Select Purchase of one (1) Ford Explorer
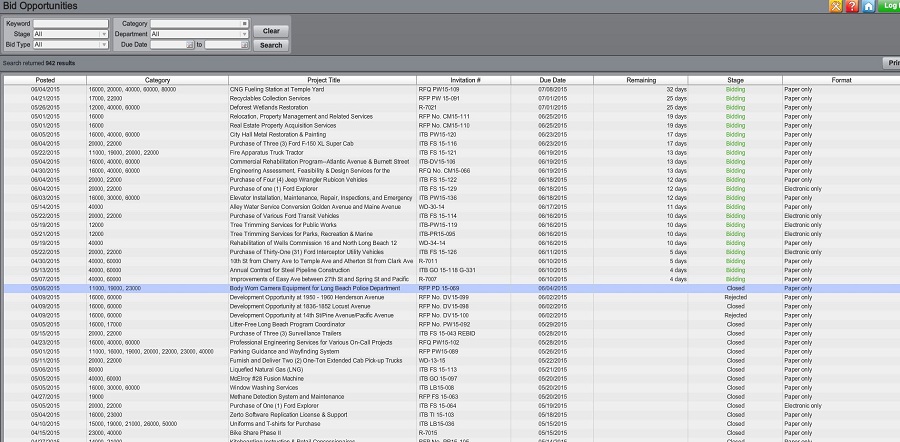This screenshot has width=900, height=442. tap(273, 188)
